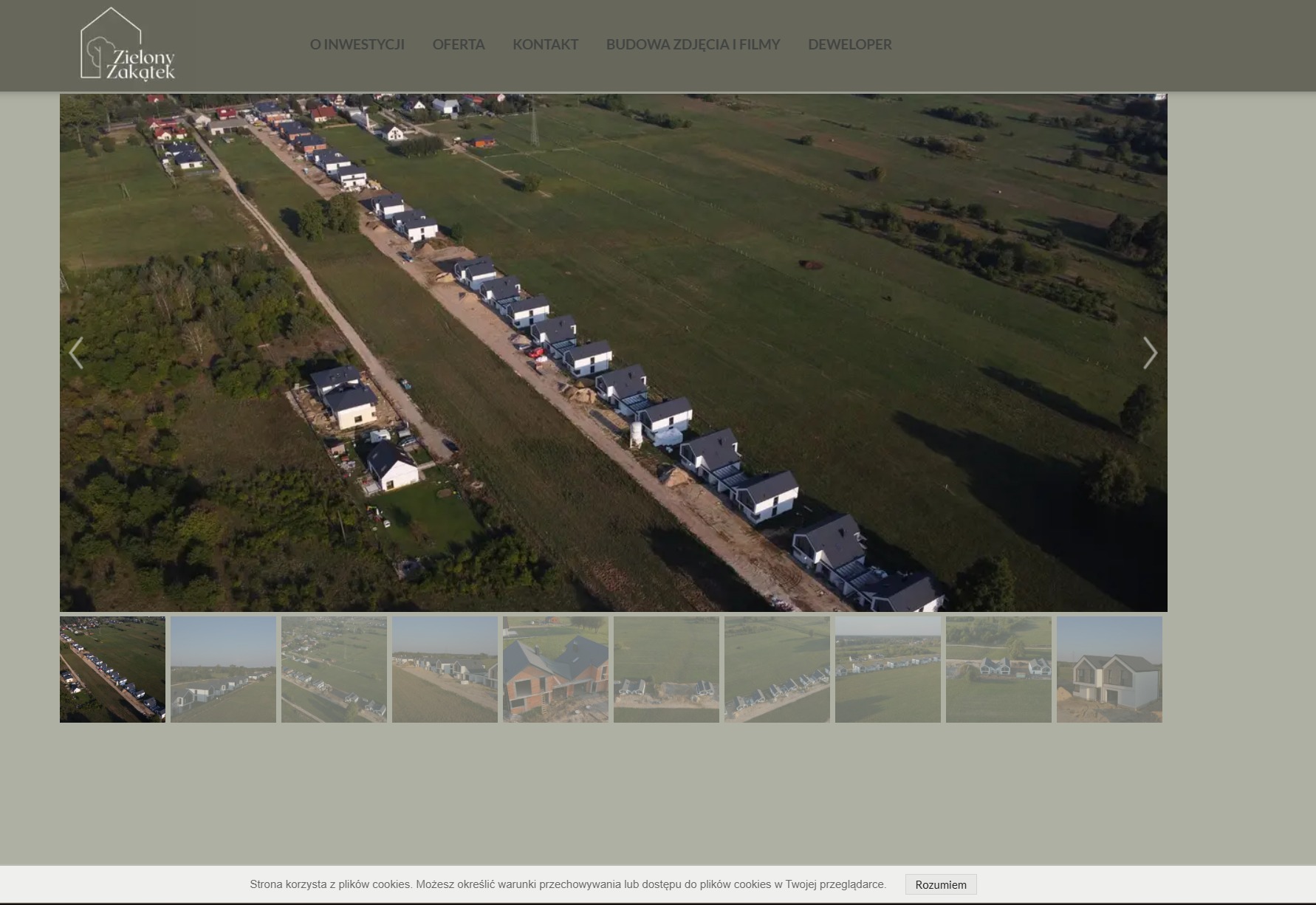Go to previous slide with left arrow
The width and height of the screenshot is (1316, 905).
pyautogui.click(x=75, y=353)
